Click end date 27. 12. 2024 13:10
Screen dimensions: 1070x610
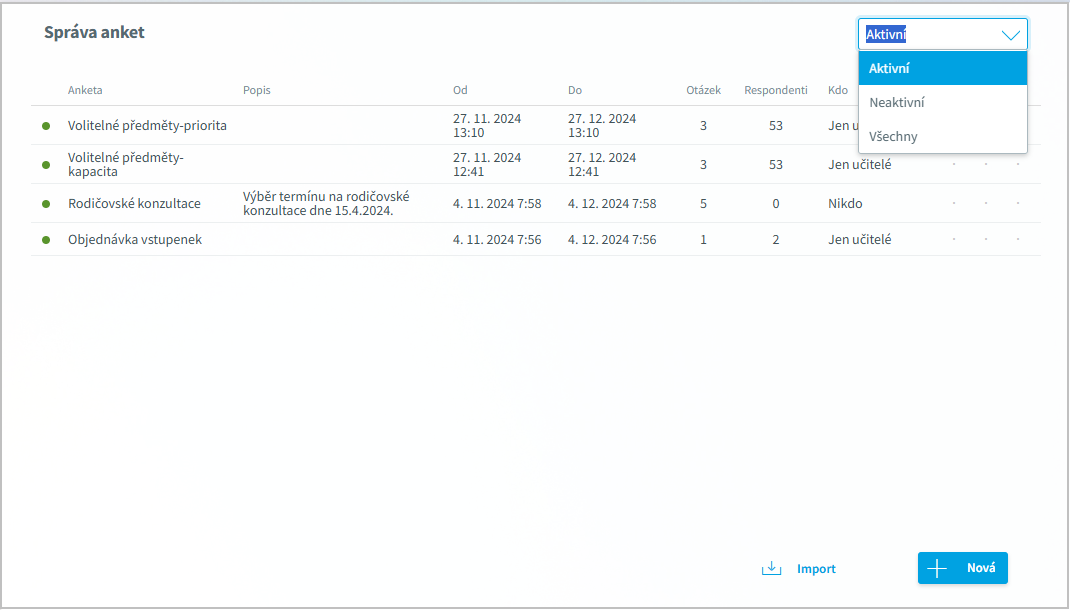pyautogui.click(x=602, y=126)
